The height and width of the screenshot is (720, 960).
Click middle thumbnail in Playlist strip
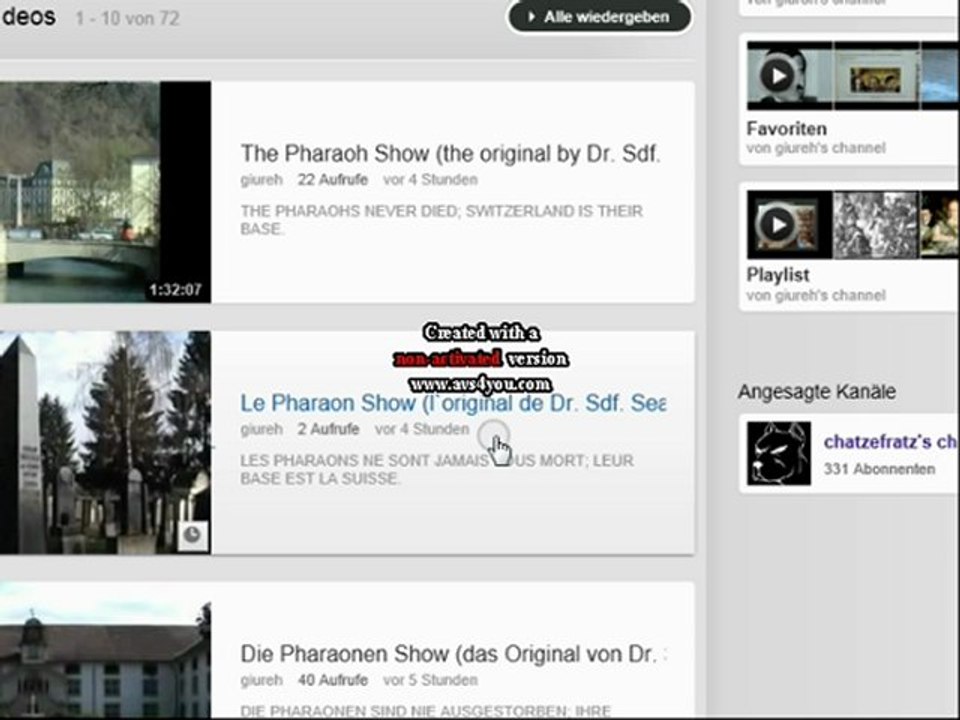point(875,225)
